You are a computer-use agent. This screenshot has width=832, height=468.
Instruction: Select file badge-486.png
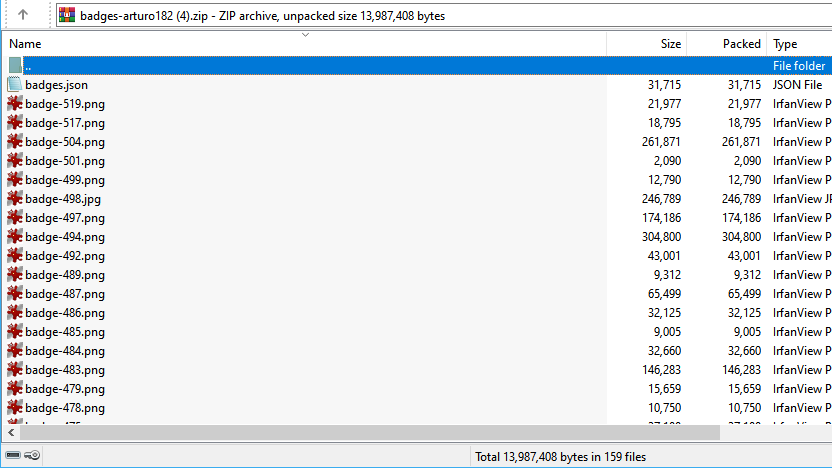coord(65,313)
